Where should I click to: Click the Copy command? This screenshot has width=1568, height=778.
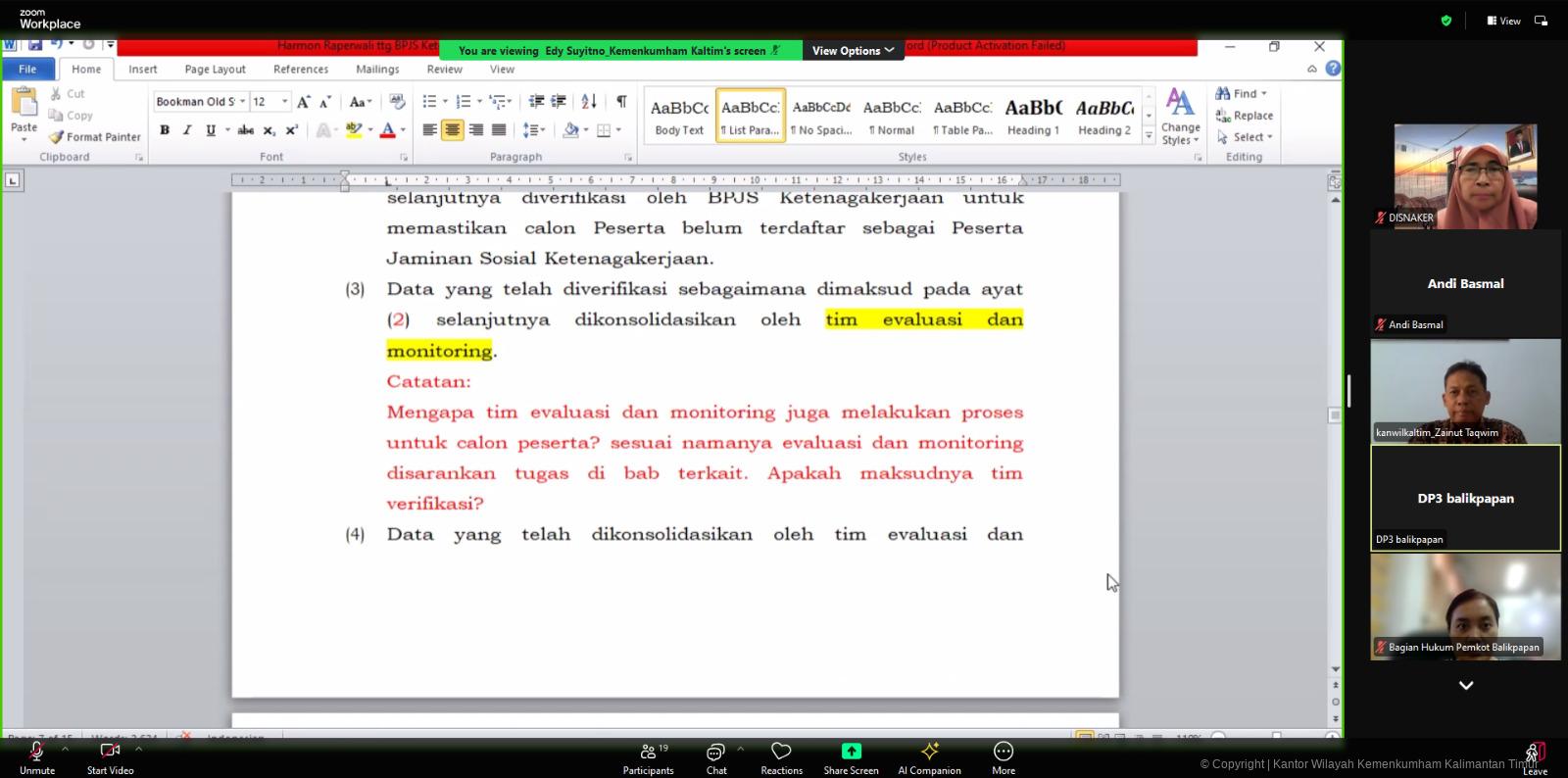coord(71,116)
